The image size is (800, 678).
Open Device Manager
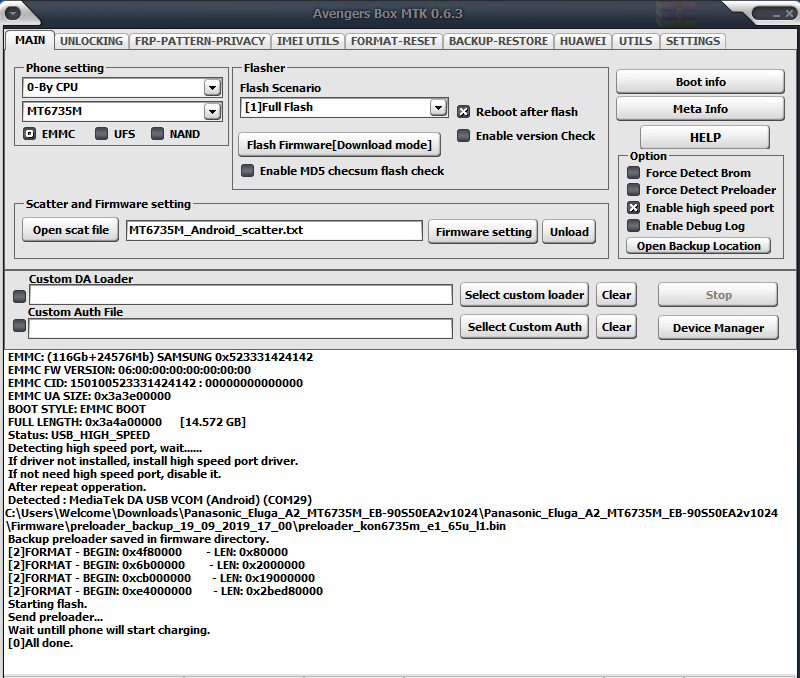click(x=718, y=328)
